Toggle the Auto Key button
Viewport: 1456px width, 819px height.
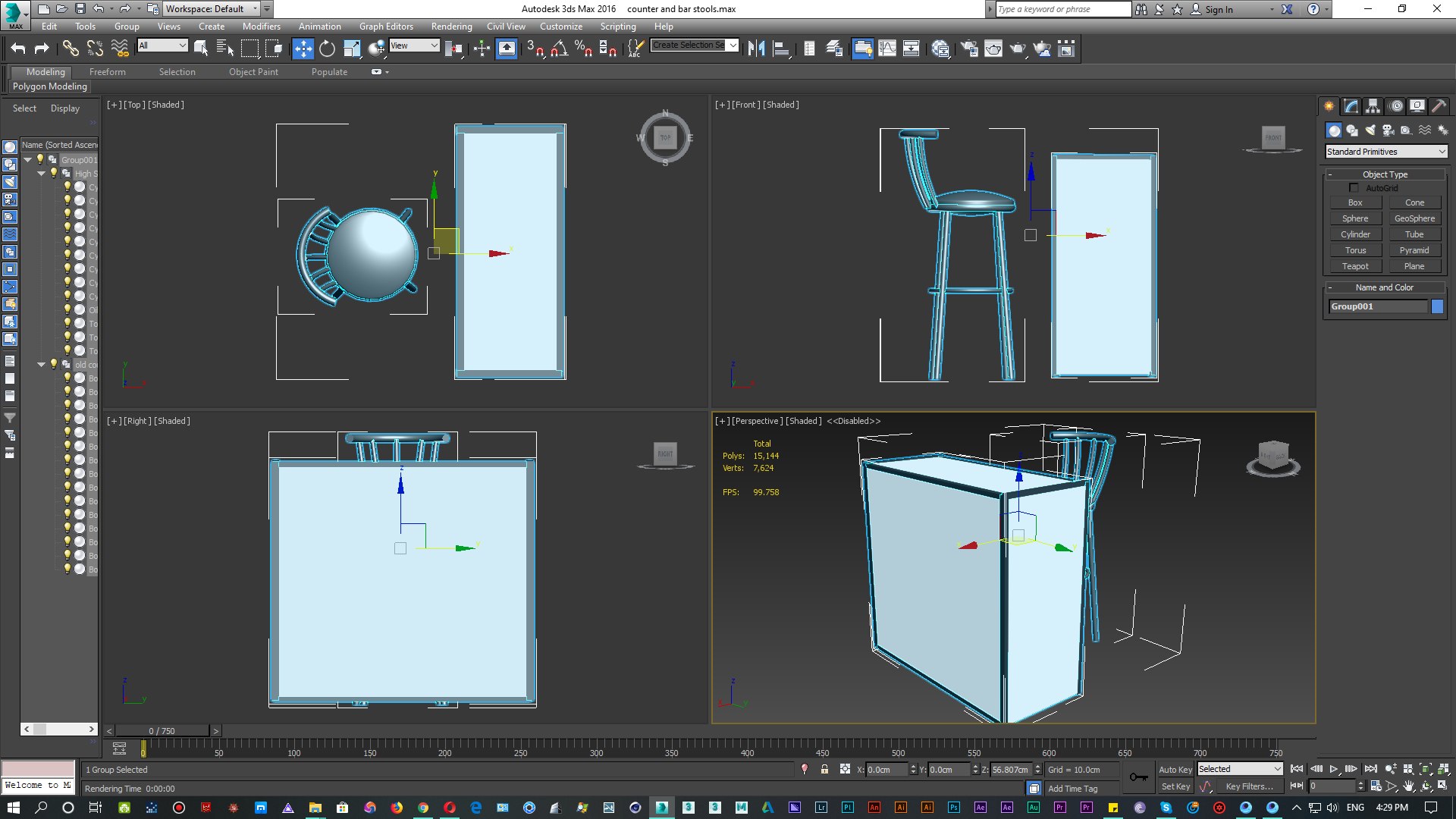tap(1175, 769)
